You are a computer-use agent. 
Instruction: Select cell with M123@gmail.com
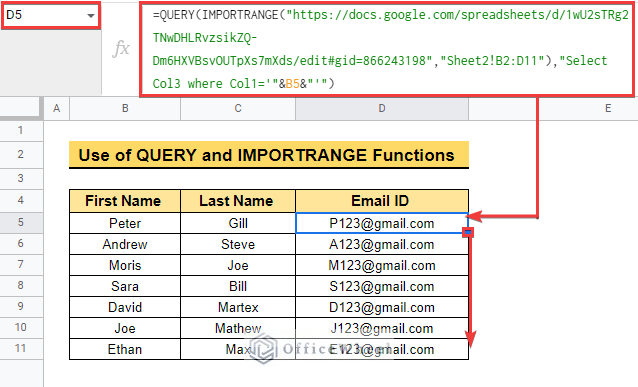(382, 265)
